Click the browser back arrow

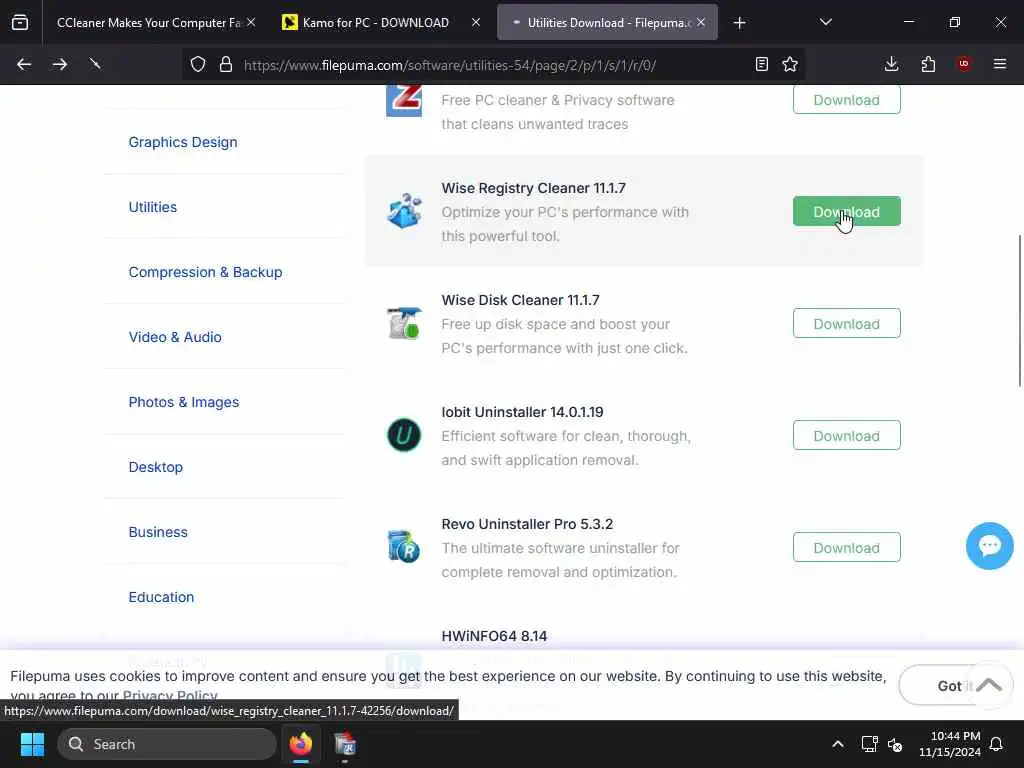click(x=24, y=64)
